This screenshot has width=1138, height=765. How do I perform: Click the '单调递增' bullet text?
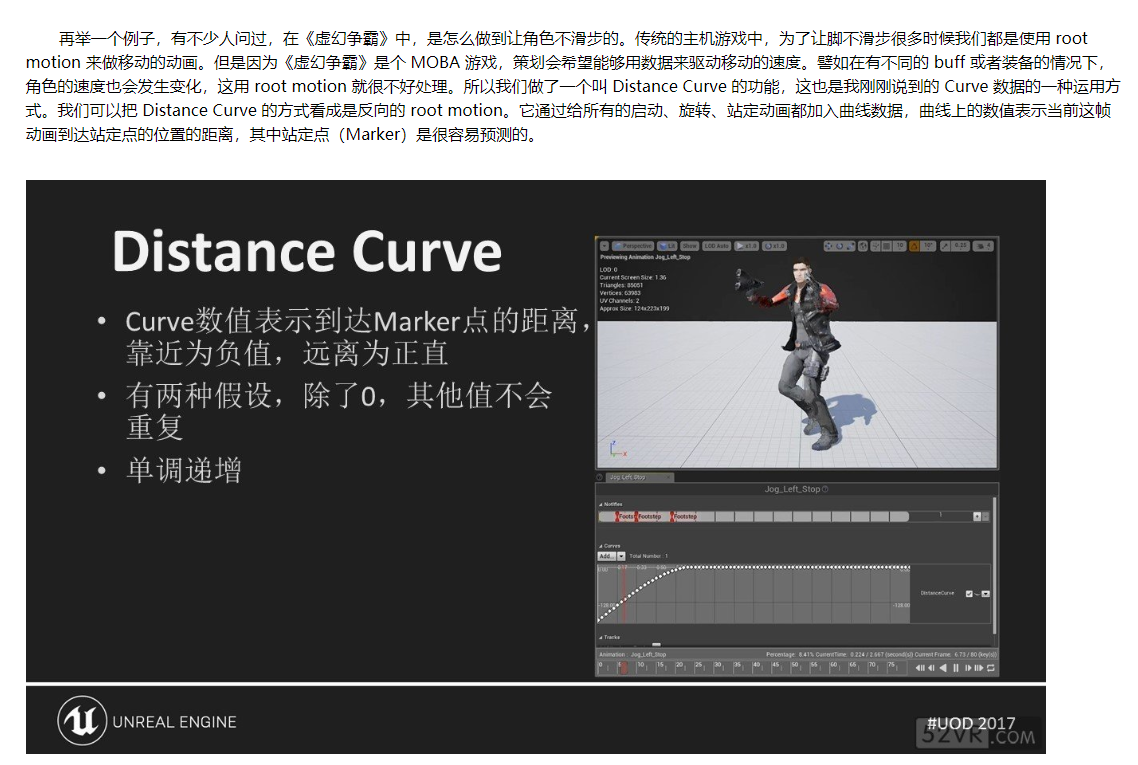(x=184, y=470)
